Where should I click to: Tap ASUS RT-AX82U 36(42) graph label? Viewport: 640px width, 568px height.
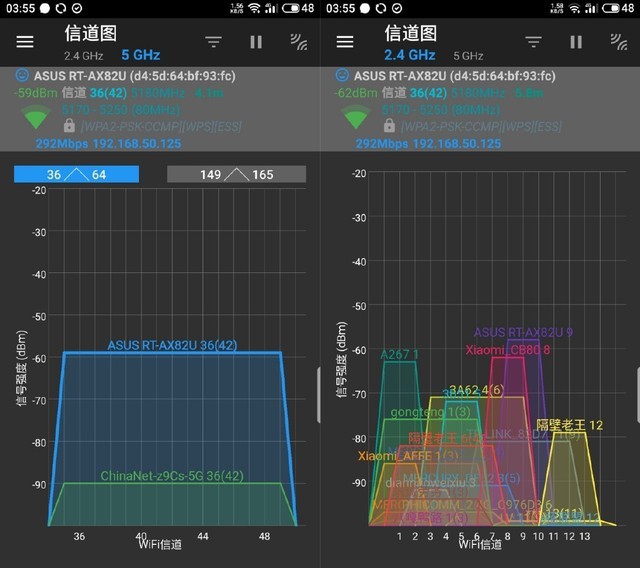(x=172, y=345)
